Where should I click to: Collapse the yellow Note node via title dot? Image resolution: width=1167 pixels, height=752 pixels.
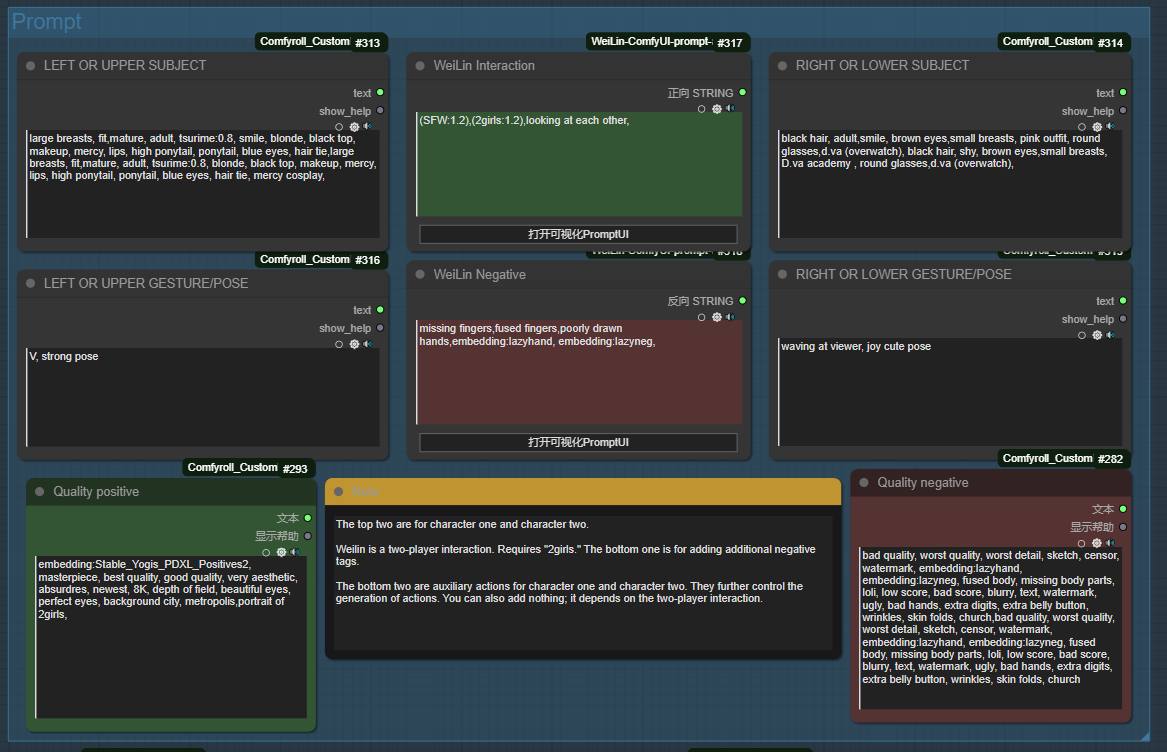point(339,492)
